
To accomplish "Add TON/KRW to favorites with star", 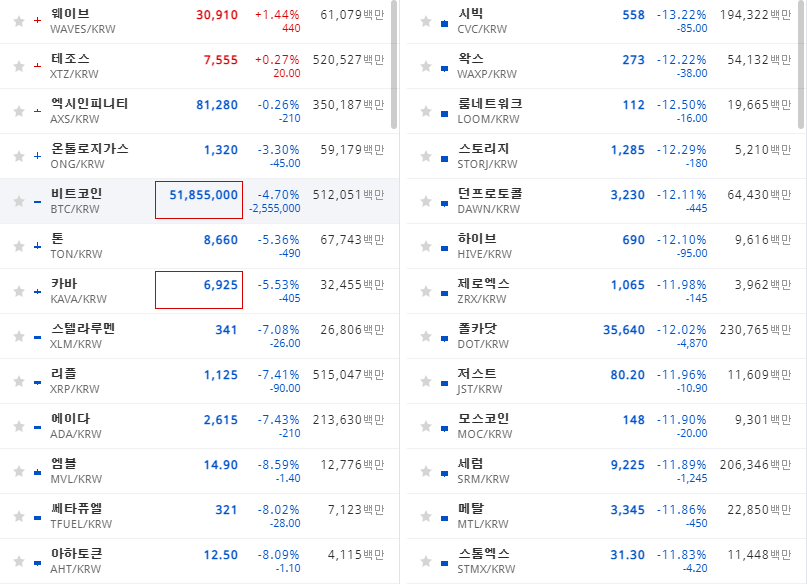I will point(19,246).
